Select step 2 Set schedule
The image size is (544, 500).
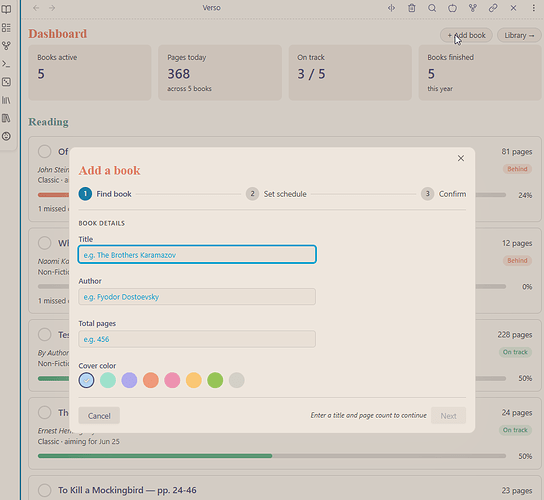click(276, 194)
